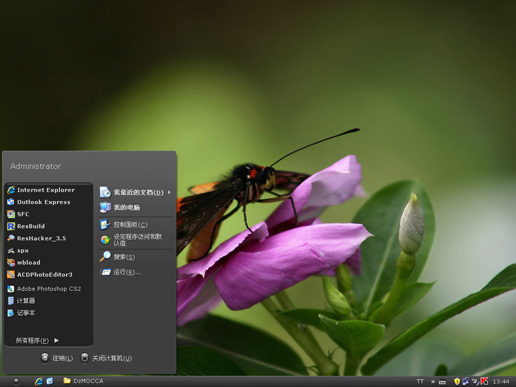
Task: Click the yellow shield security tray icon
Action: click(x=457, y=381)
